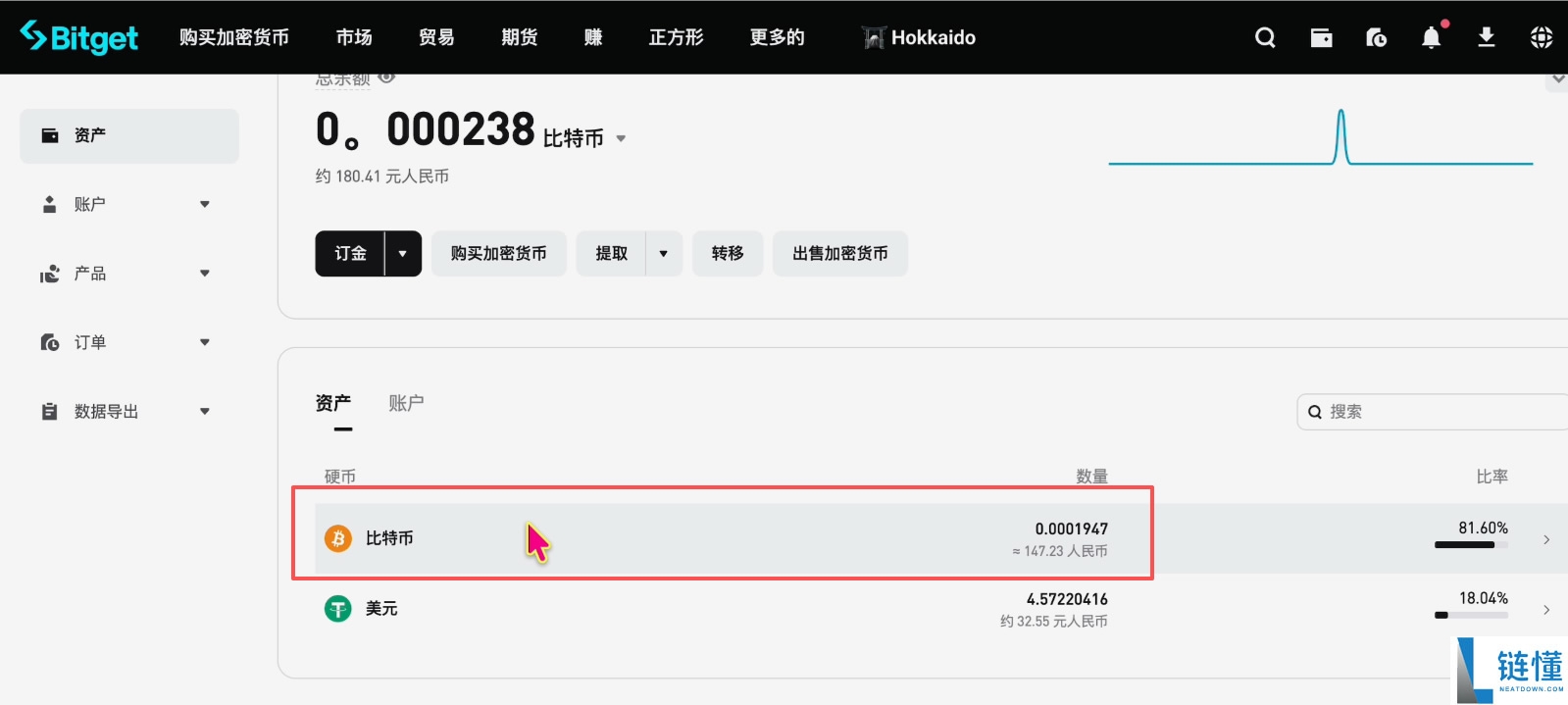Open the notifications bell
1568x705 pixels.
1431,37
